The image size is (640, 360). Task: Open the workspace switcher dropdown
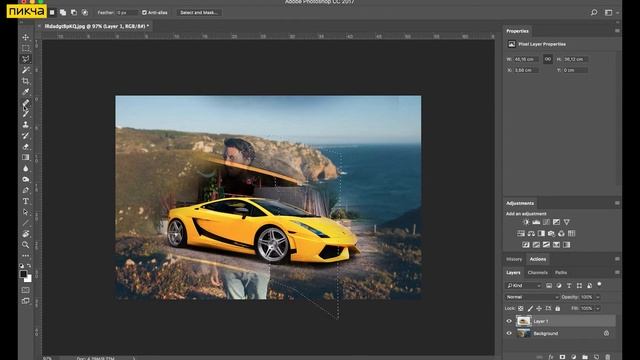tap(611, 13)
